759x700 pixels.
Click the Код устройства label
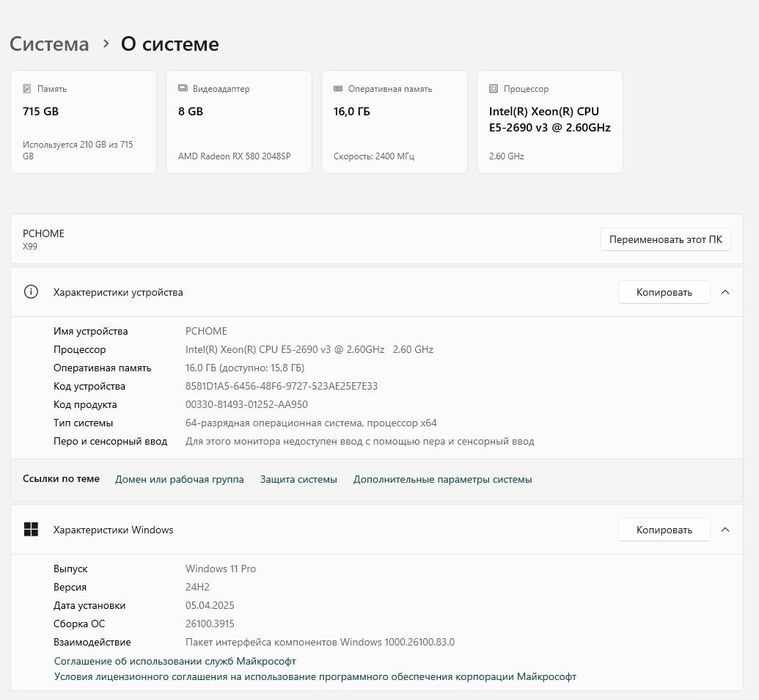click(x=89, y=386)
